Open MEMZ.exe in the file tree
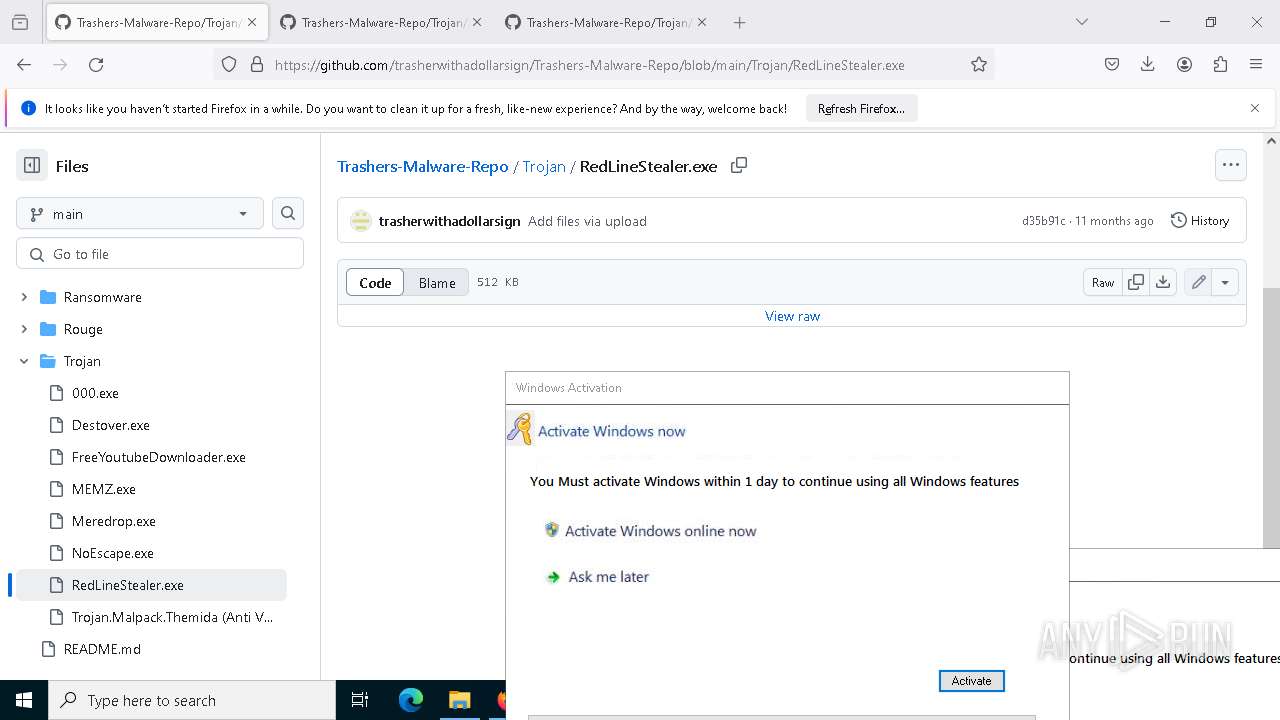This screenshot has width=1280, height=720. [104, 489]
